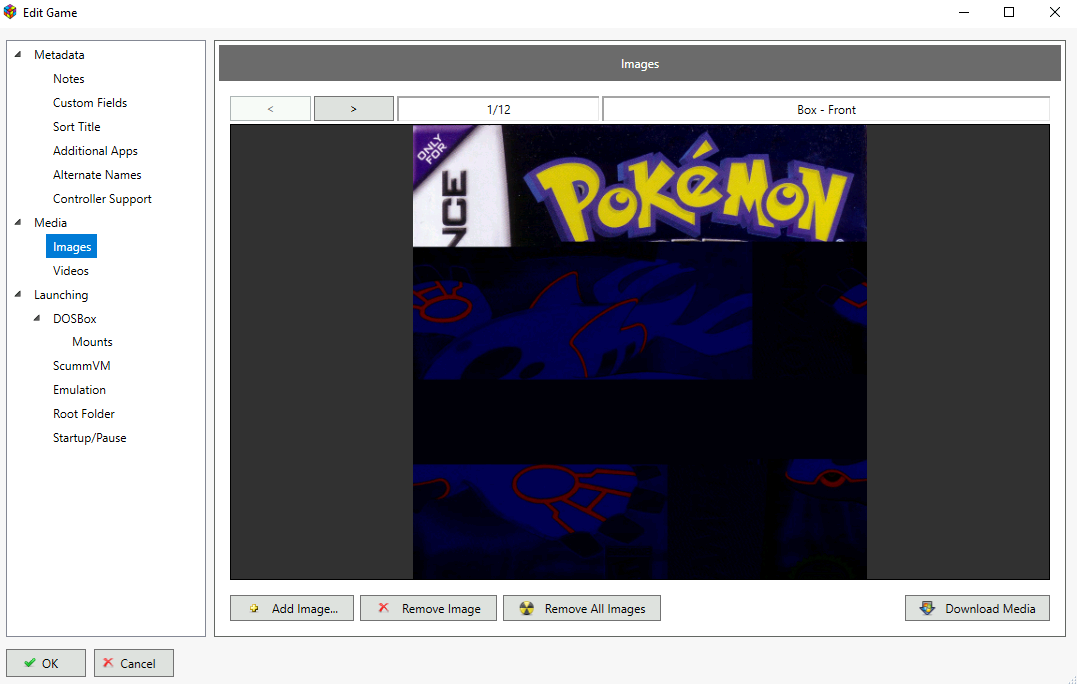Go to the next image

354,109
